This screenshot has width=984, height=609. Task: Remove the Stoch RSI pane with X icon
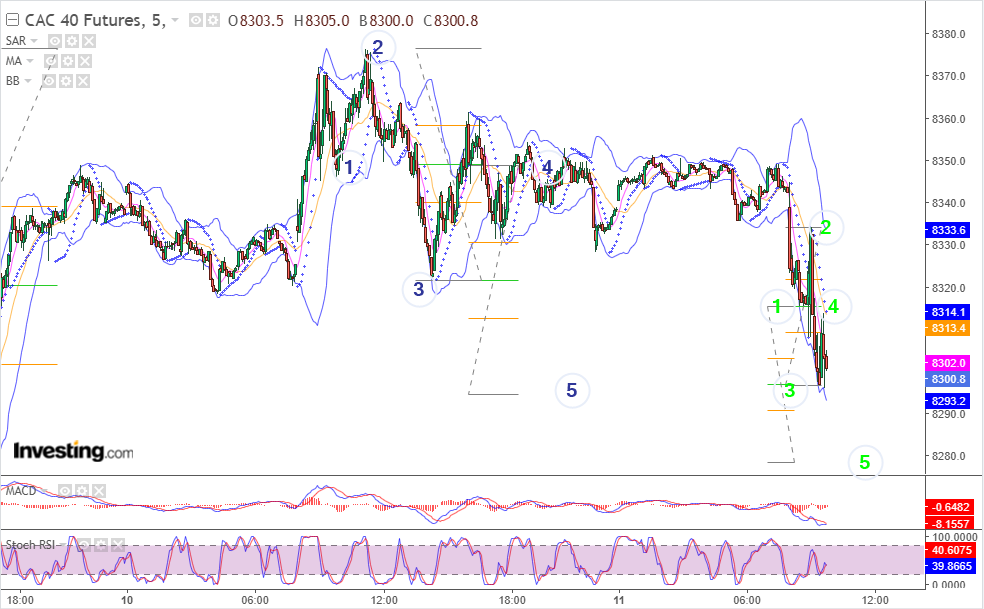[x=118, y=545]
